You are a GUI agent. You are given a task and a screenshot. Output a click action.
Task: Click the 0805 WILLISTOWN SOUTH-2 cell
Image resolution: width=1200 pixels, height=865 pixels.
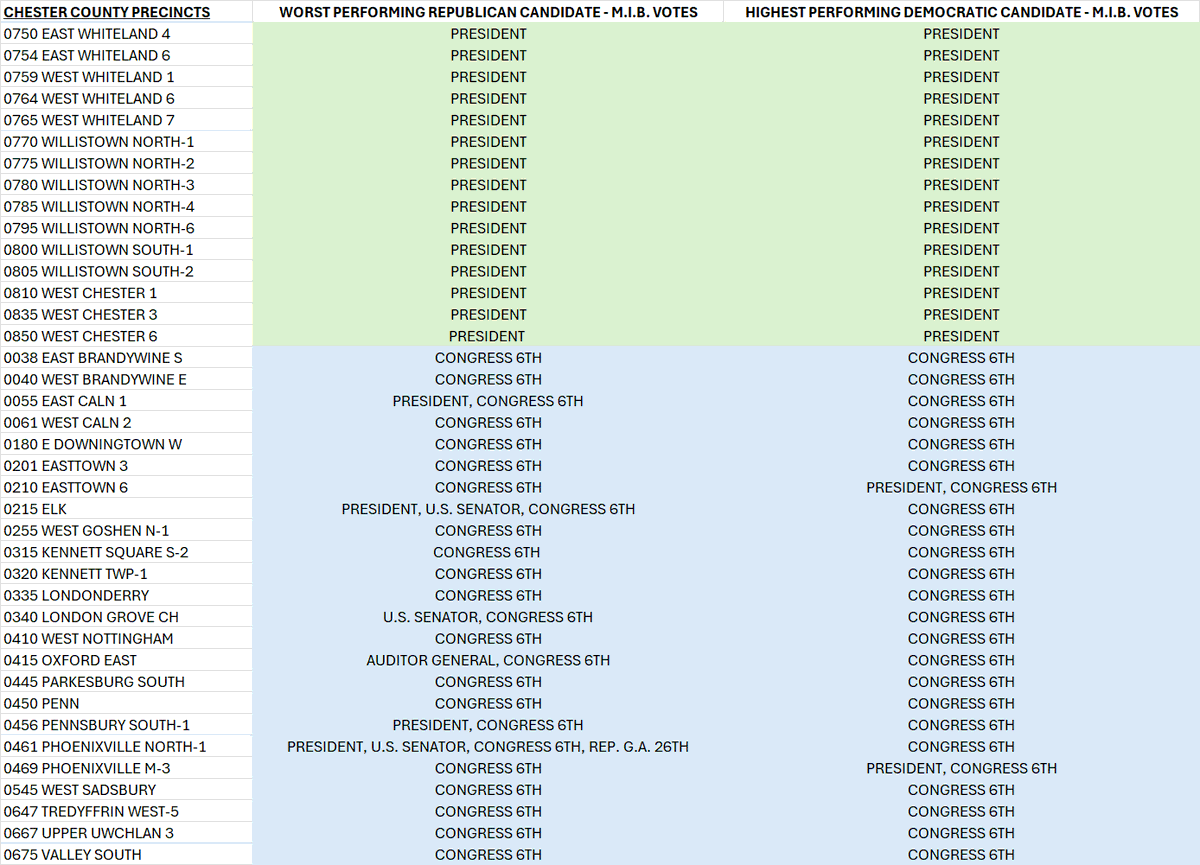[x=126, y=271]
